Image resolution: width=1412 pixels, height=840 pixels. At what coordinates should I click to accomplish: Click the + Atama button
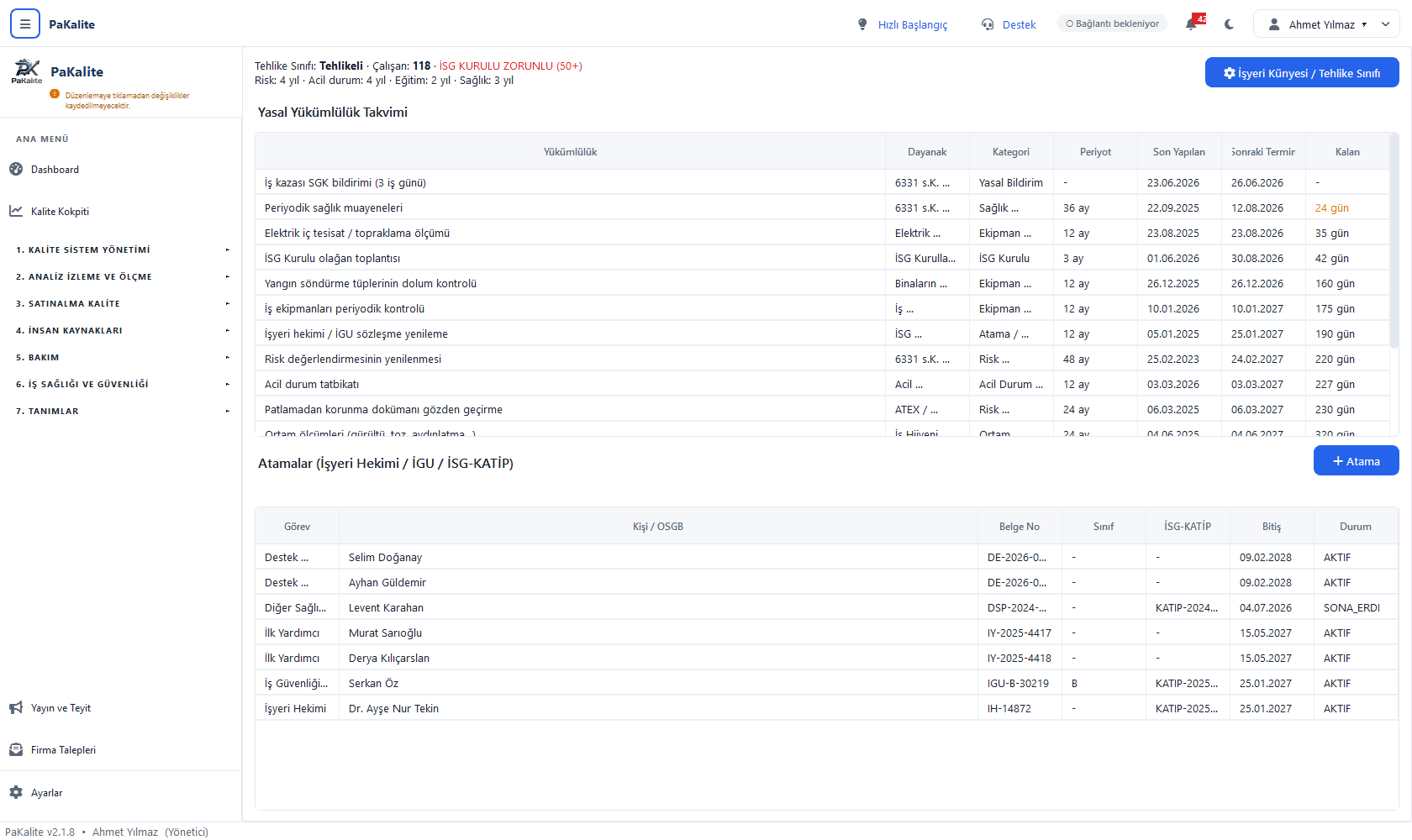pos(1356,461)
